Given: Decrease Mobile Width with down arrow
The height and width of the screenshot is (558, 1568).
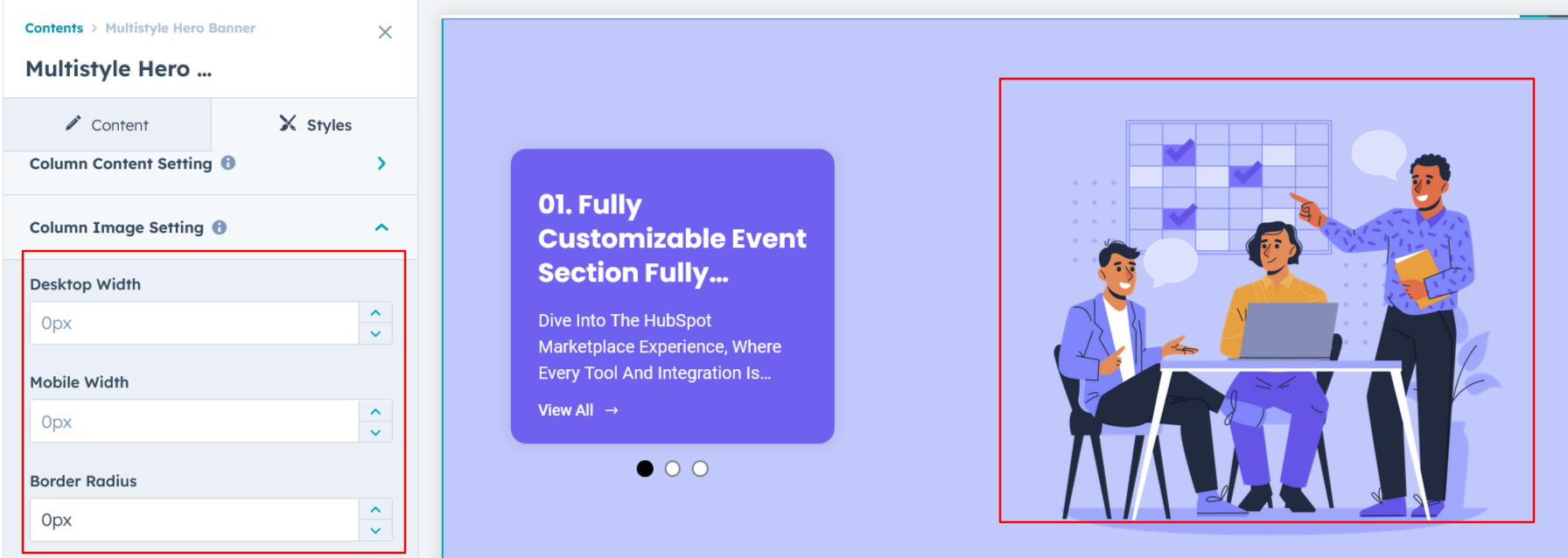Looking at the screenshot, I should click(375, 432).
